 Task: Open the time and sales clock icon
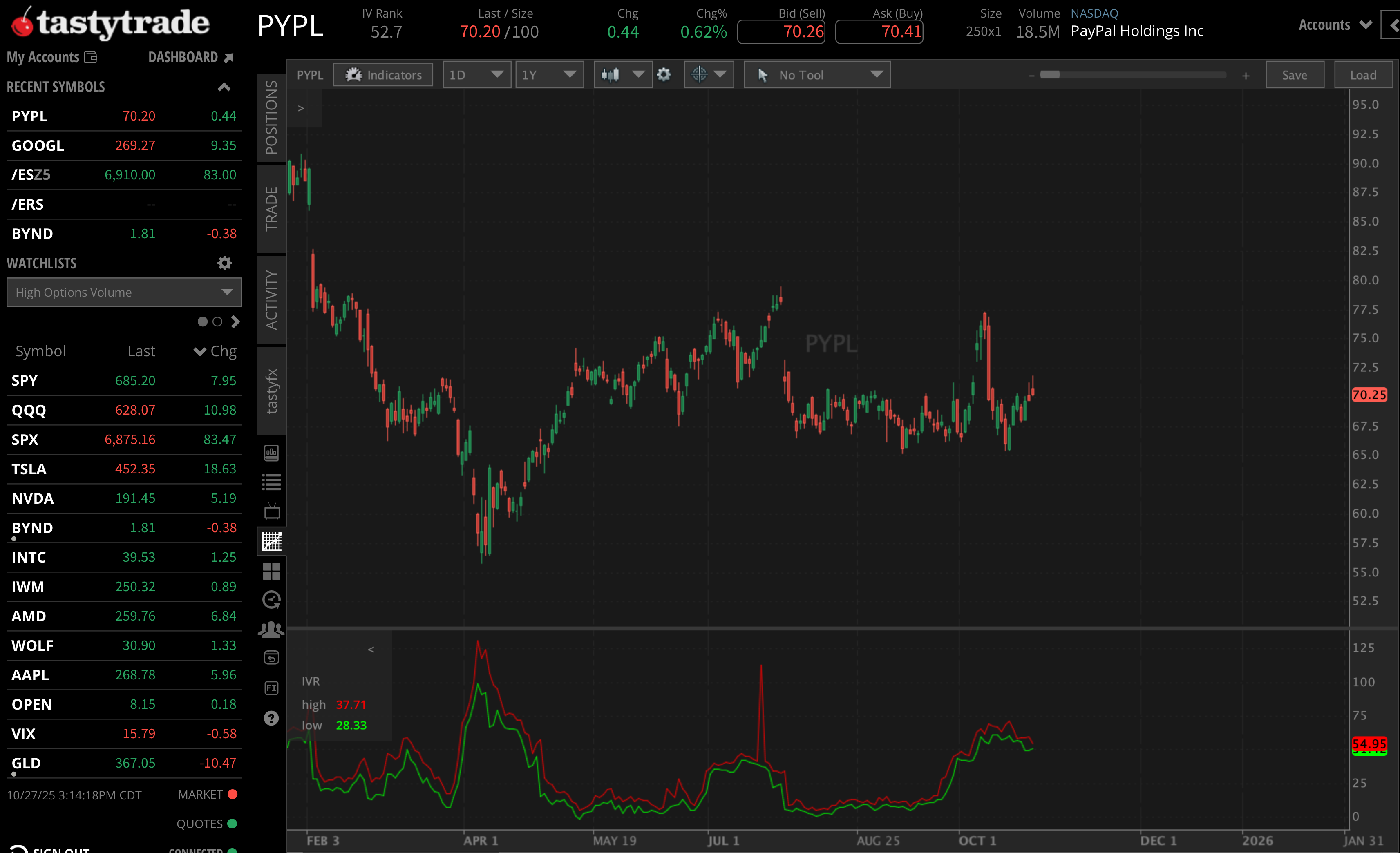(x=271, y=599)
